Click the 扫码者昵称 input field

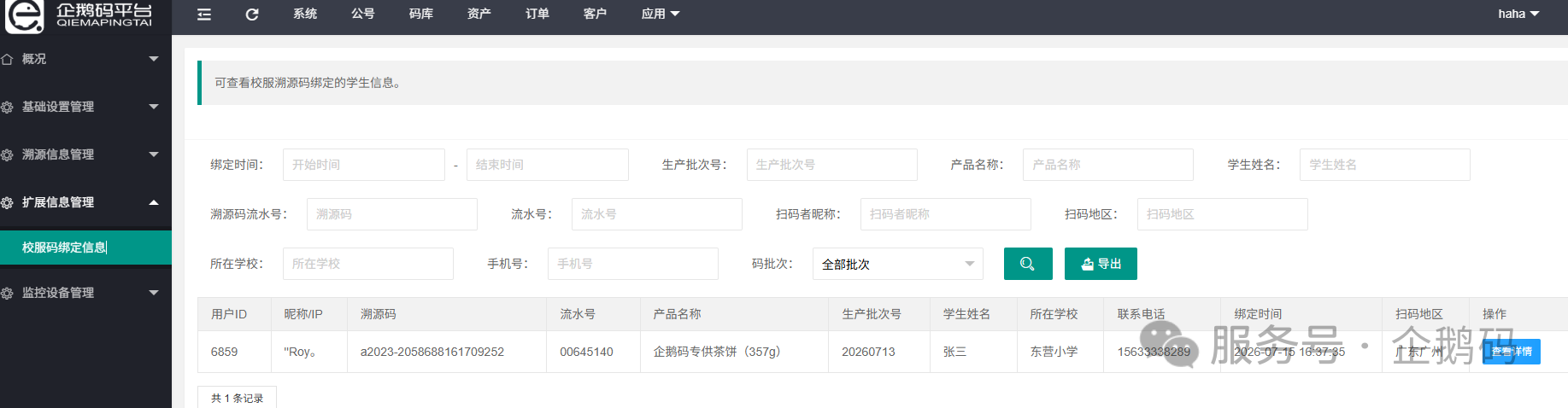coord(946,214)
